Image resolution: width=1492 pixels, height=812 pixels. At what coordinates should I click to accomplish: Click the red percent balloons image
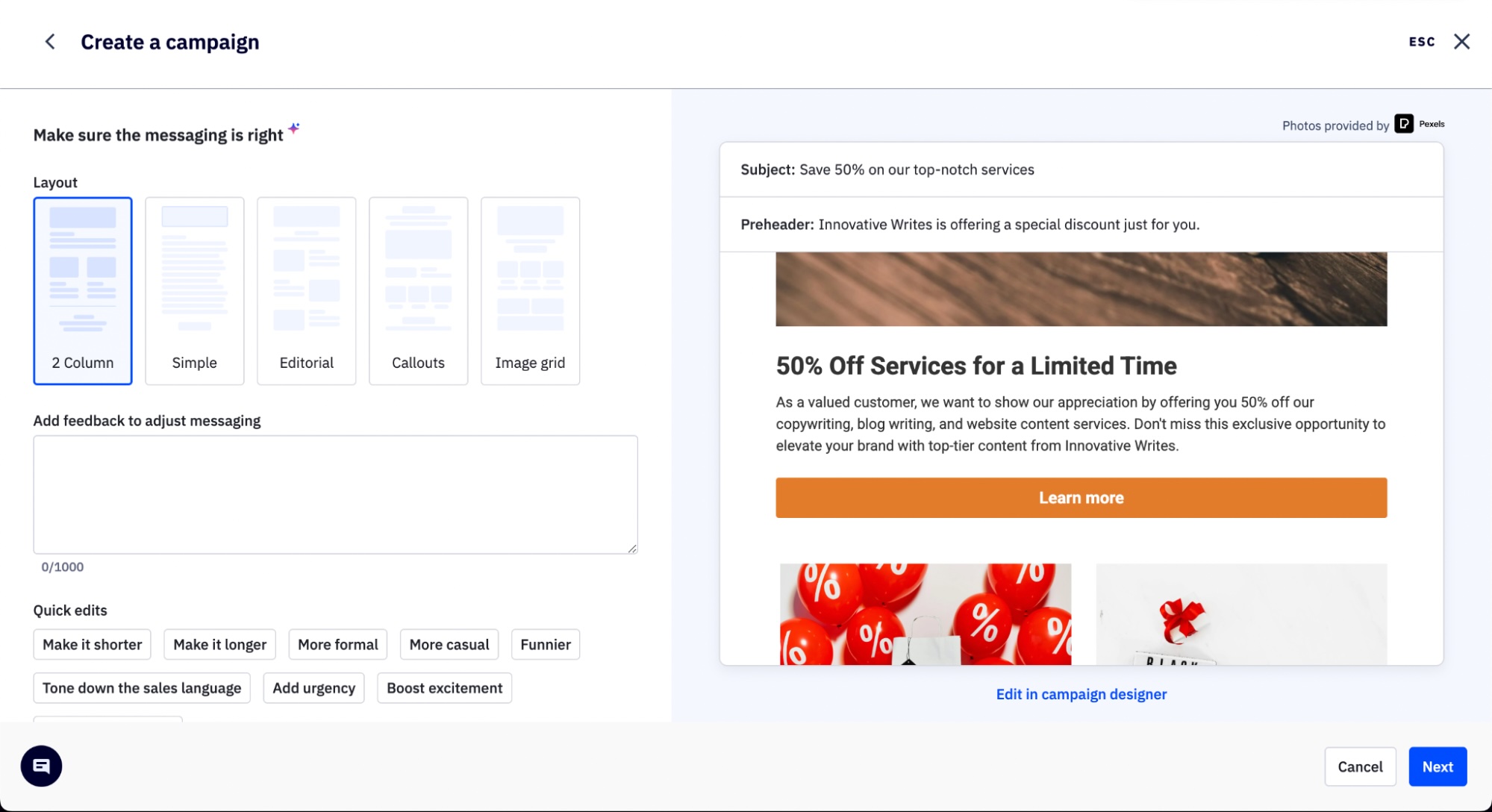(925, 613)
